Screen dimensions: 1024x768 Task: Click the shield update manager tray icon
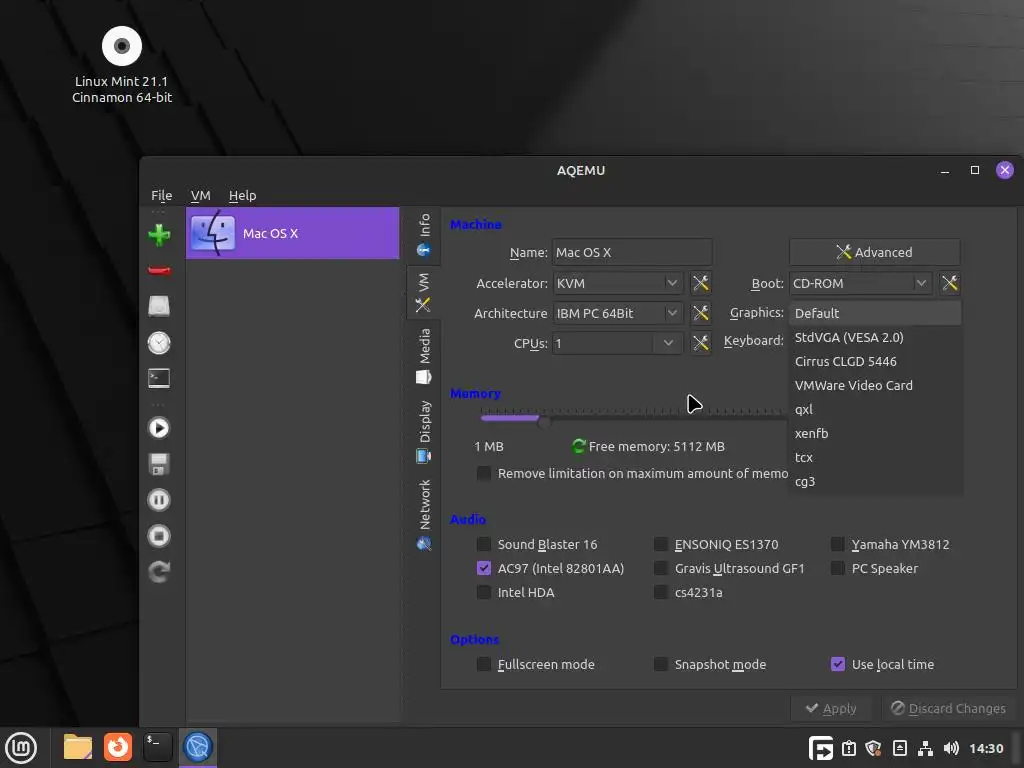873,748
